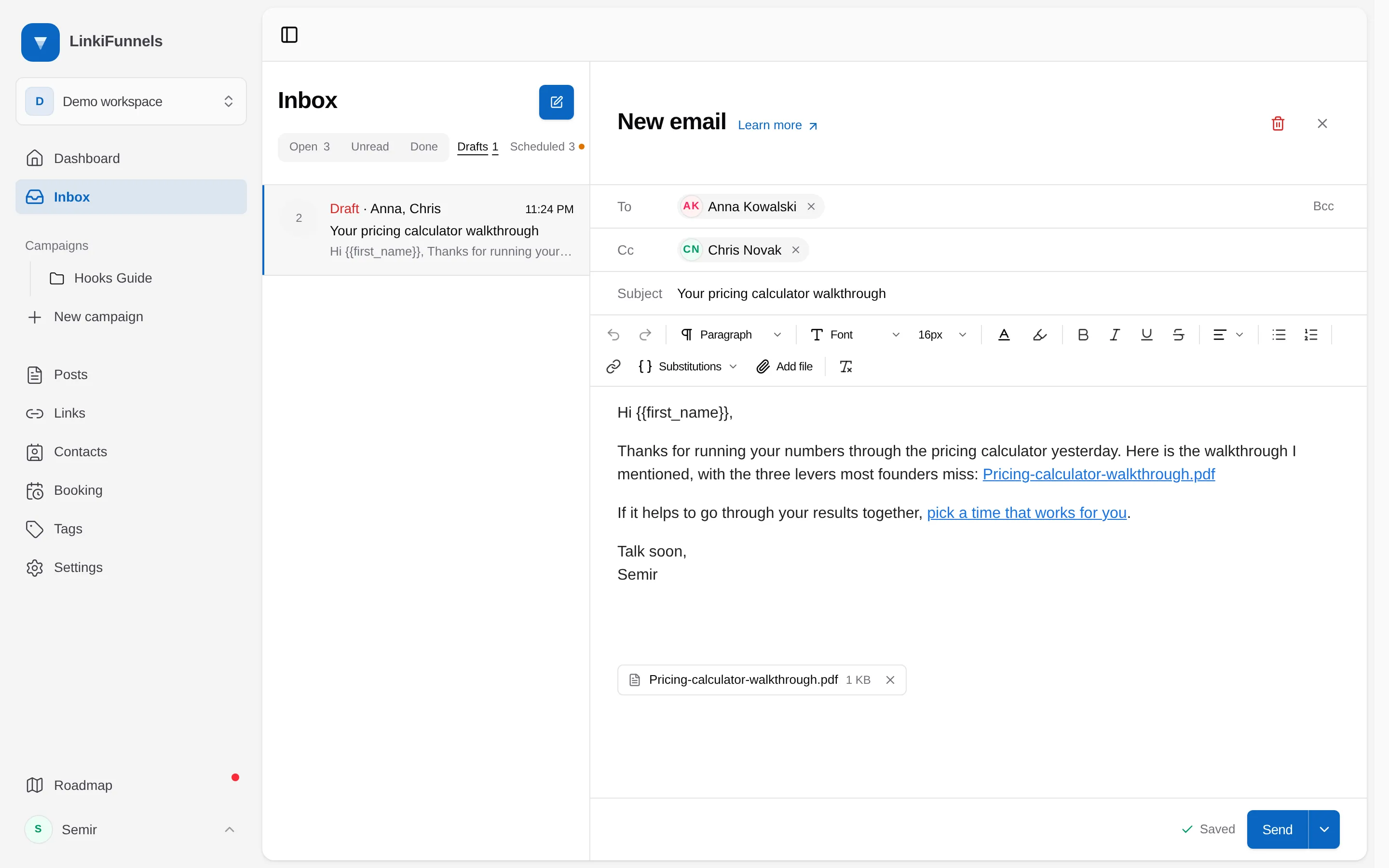
Task: Toggle strikethrough formatting
Action: [1178, 335]
